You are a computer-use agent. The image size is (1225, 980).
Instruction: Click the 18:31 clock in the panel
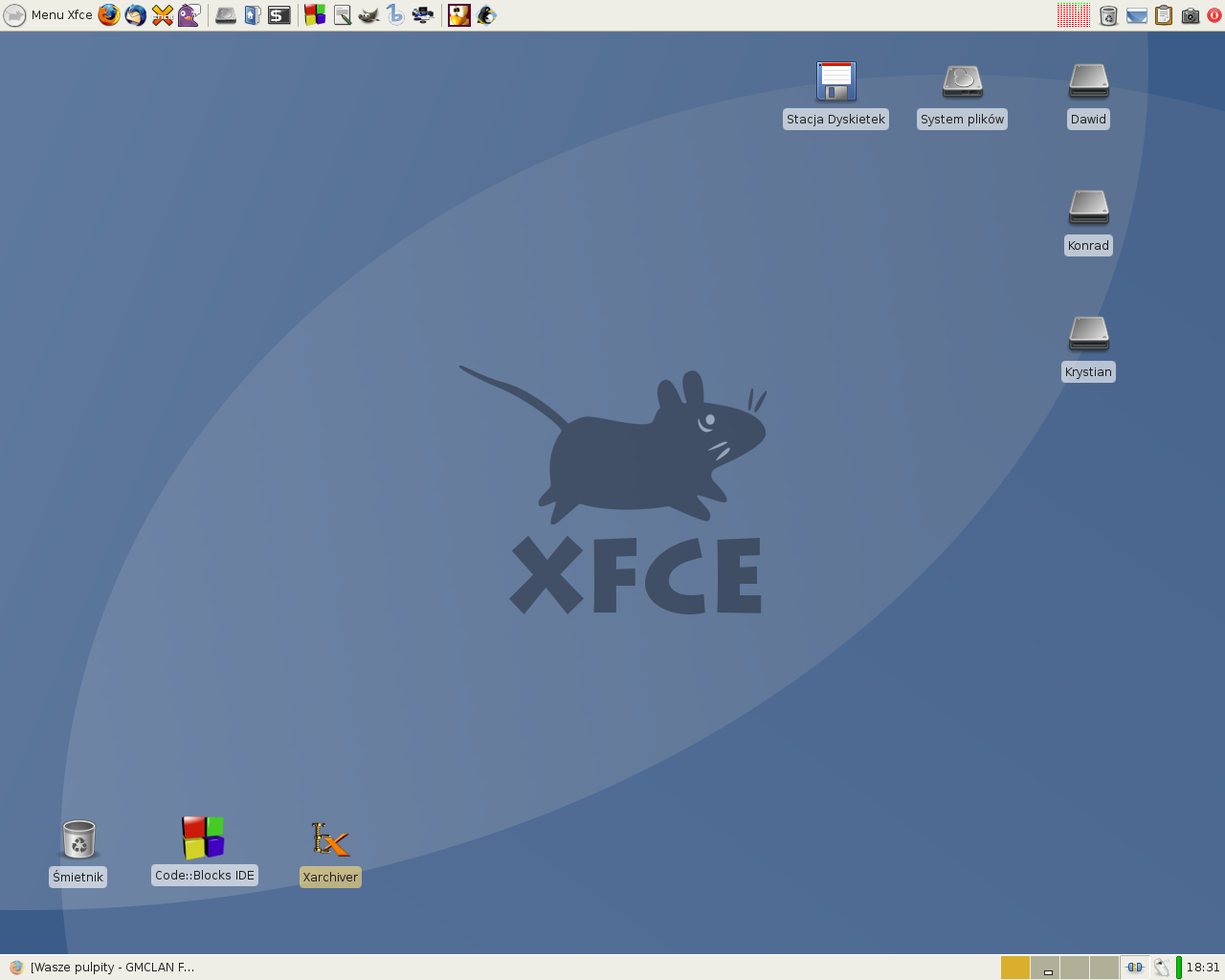click(x=1203, y=968)
